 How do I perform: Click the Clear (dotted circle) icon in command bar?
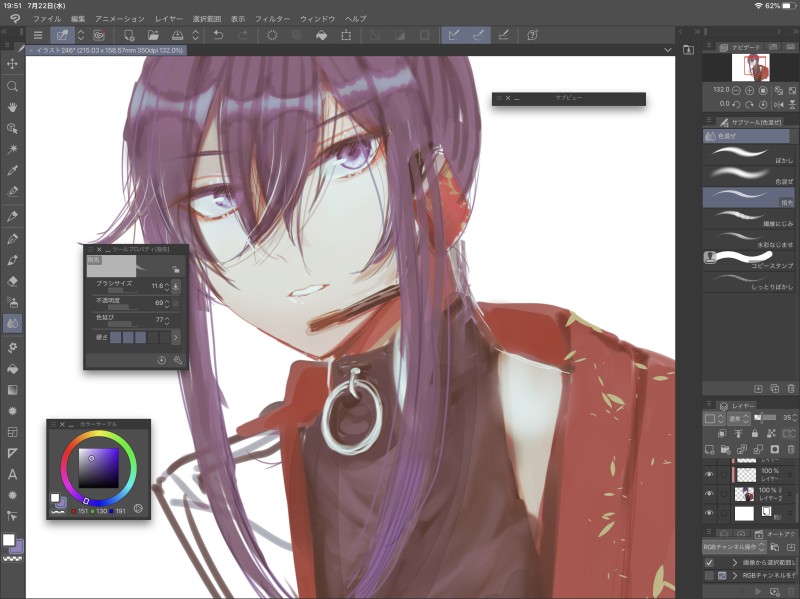pos(272,35)
